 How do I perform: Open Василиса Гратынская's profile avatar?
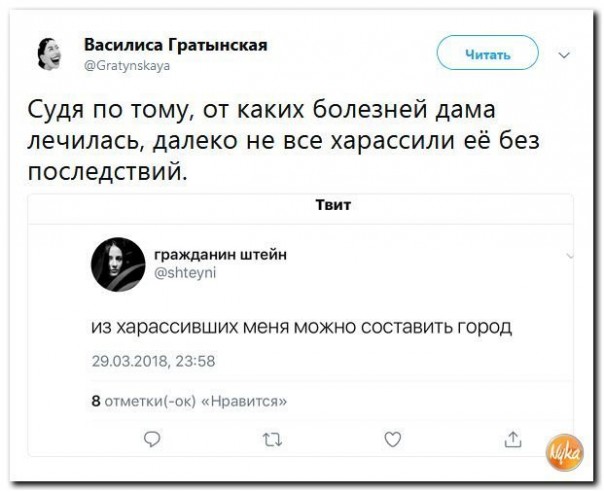[50, 54]
